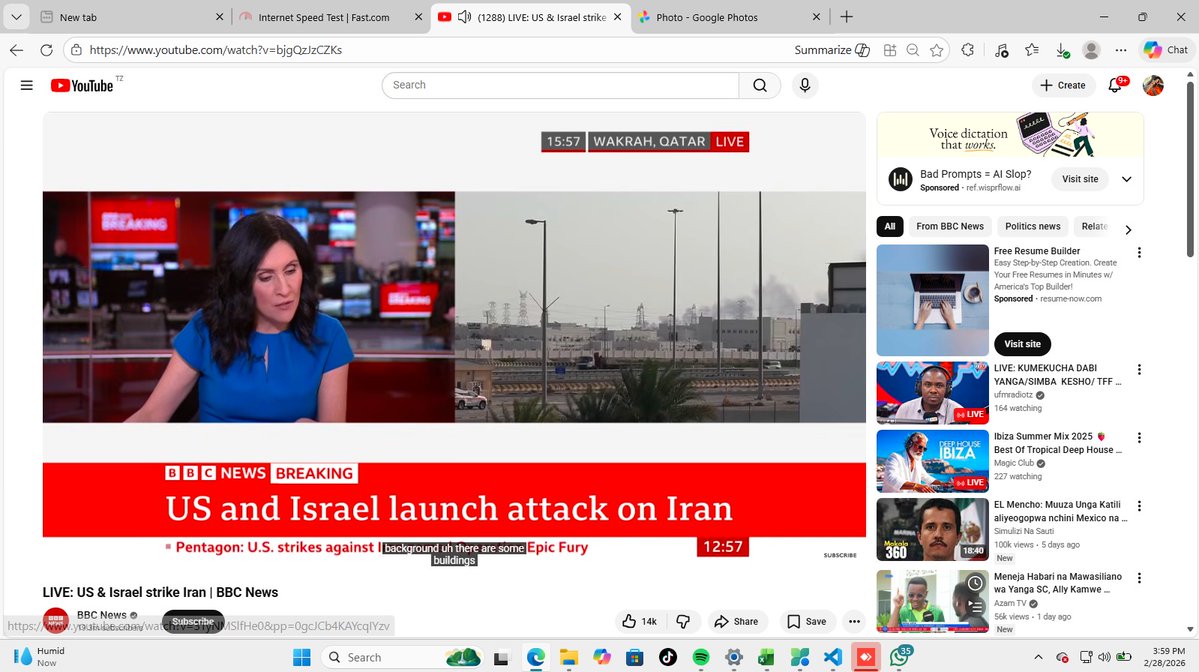Viewport: 1199px width, 672px height.
Task: Open Spotify from the taskbar
Action: pos(700,657)
